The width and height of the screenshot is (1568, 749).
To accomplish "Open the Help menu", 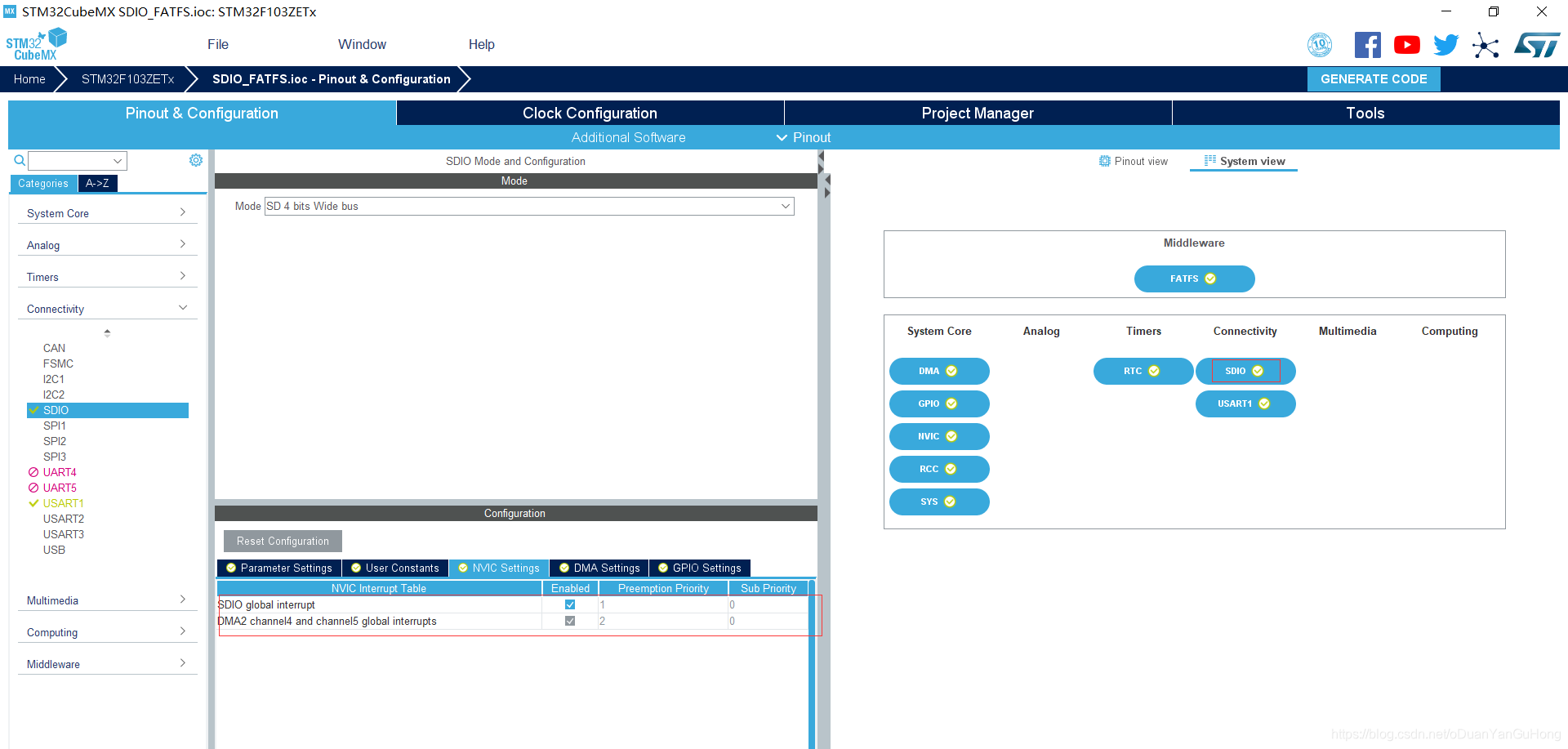I will pyautogui.click(x=481, y=44).
